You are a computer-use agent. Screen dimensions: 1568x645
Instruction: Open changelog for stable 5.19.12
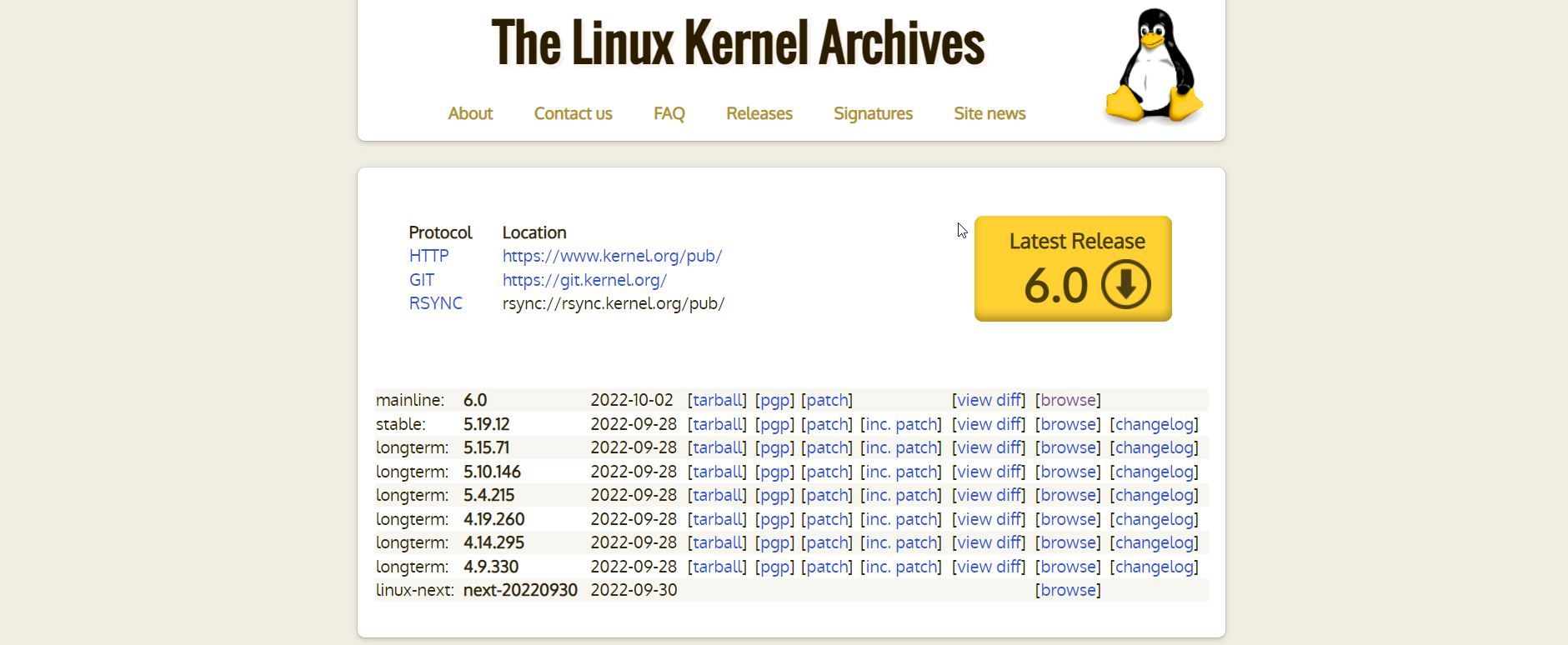pos(1155,424)
